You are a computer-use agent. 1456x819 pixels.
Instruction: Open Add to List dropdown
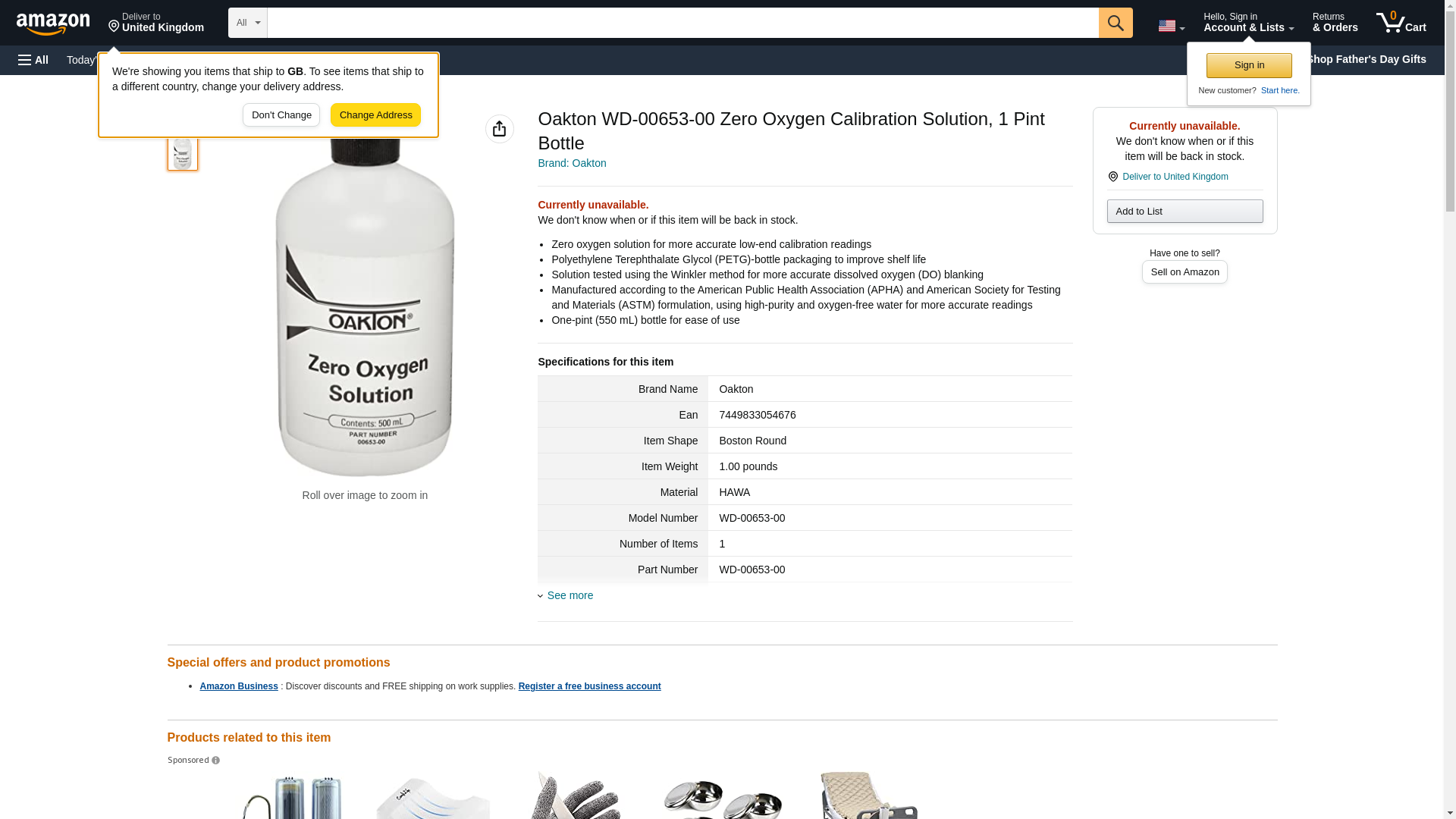click(1184, 212)
